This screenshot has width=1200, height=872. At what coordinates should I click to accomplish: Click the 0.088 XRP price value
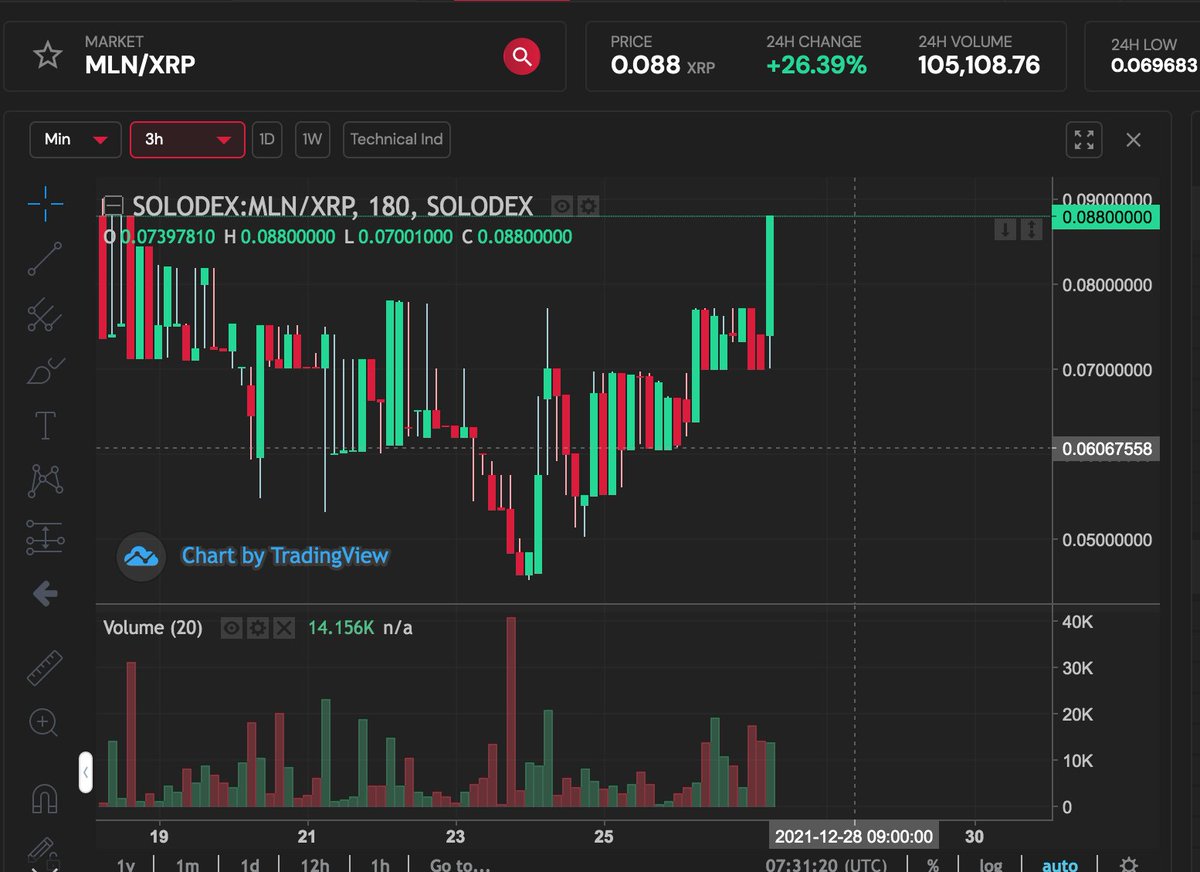pos(664,66)
